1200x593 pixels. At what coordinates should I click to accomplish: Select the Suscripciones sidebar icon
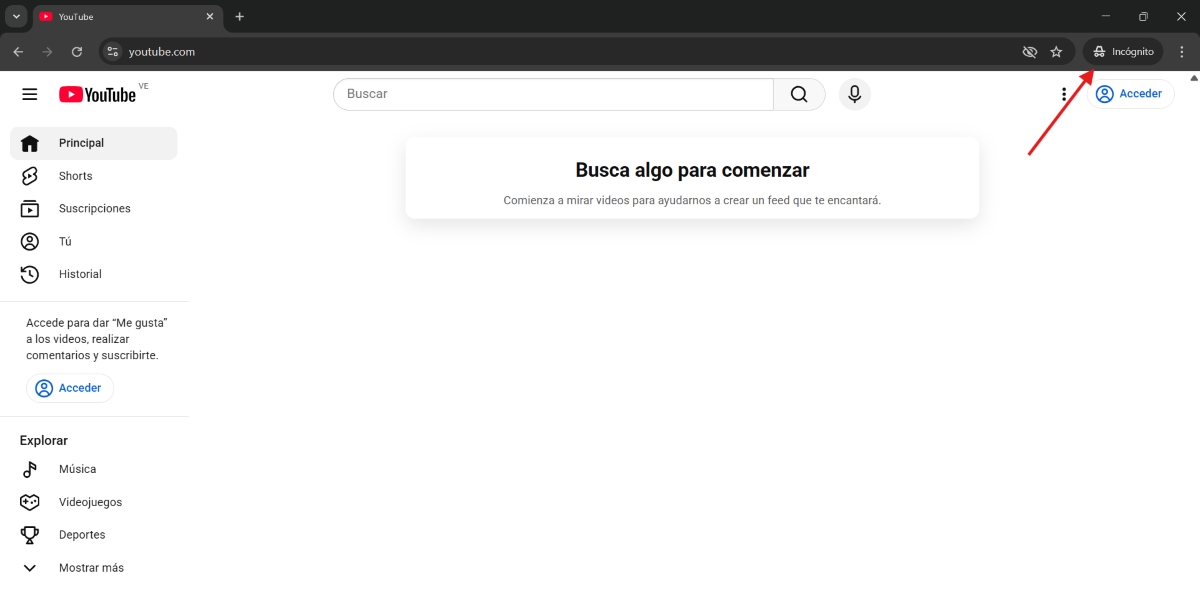pyautogui.click(x=30, y=208)
